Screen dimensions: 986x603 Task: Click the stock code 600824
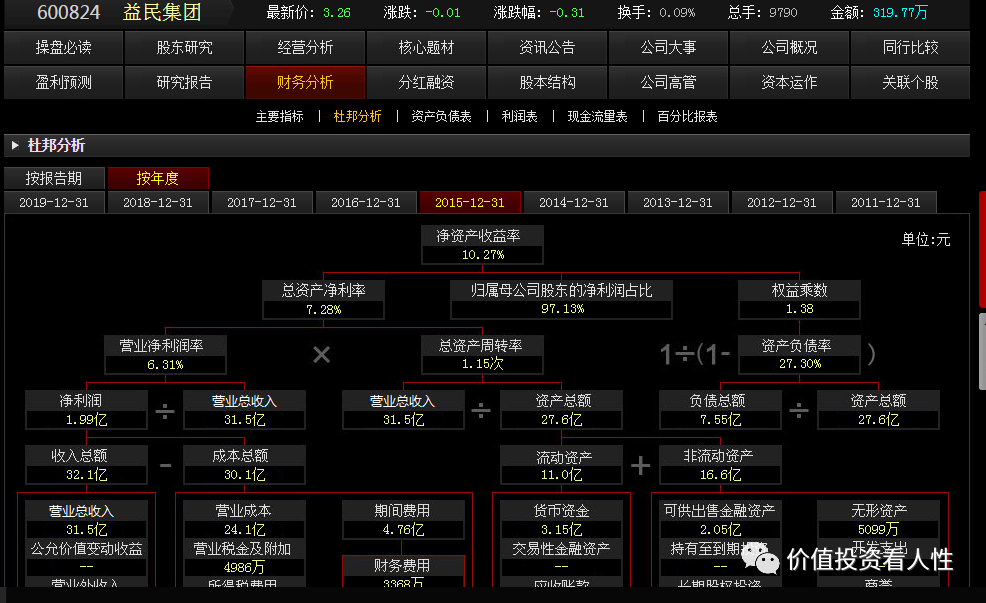pos(69,12)
